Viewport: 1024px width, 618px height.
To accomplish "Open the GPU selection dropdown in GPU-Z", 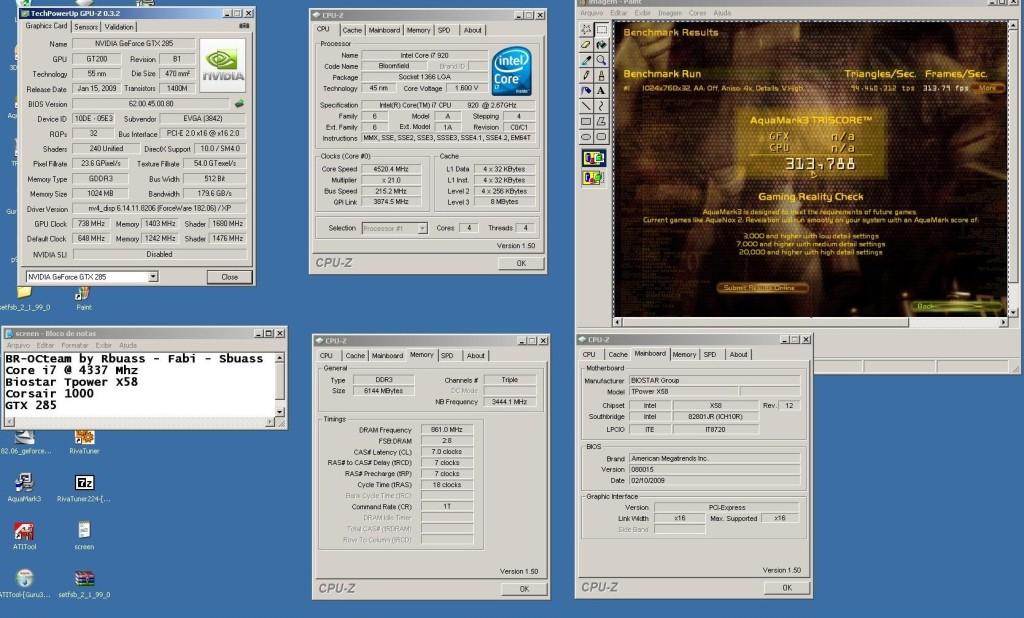I will 153,277.
